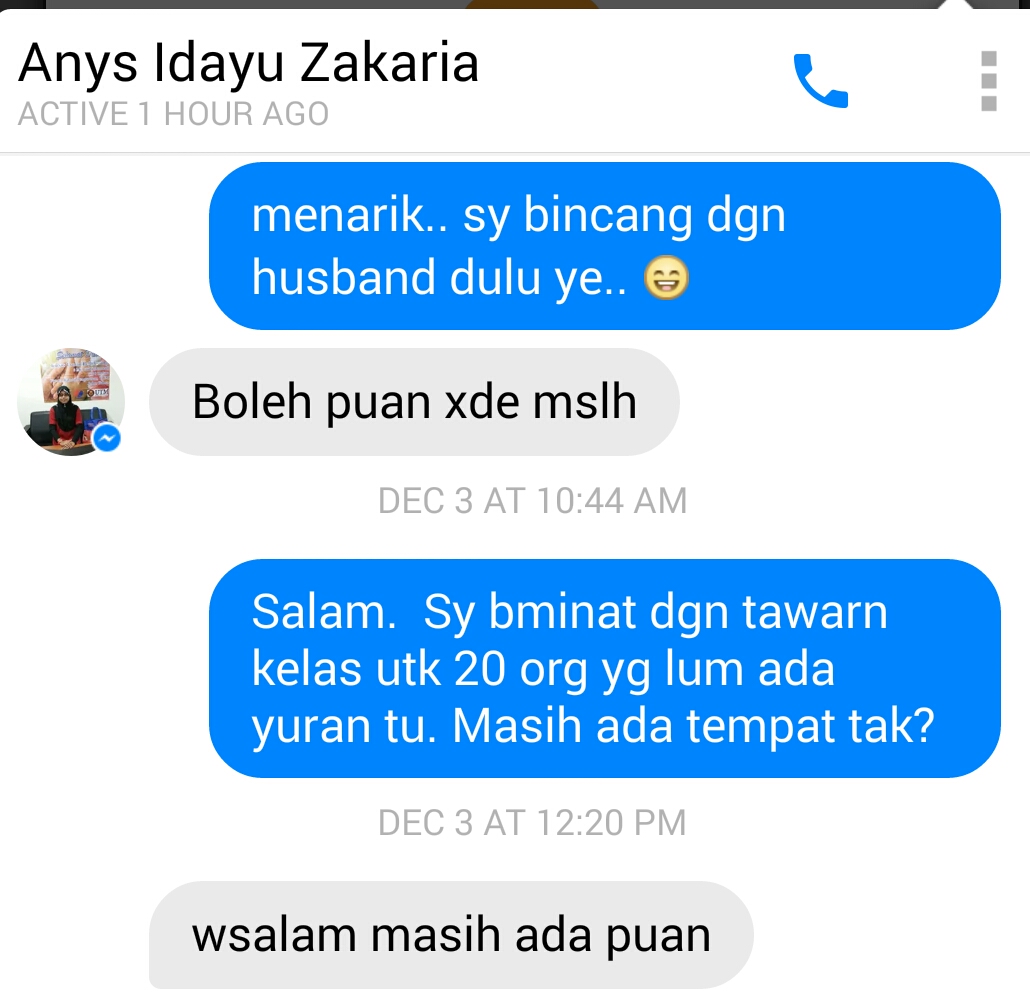Open the three-dot overflow menu
This screenshot has height=993, width=1030.
[989, 81]
